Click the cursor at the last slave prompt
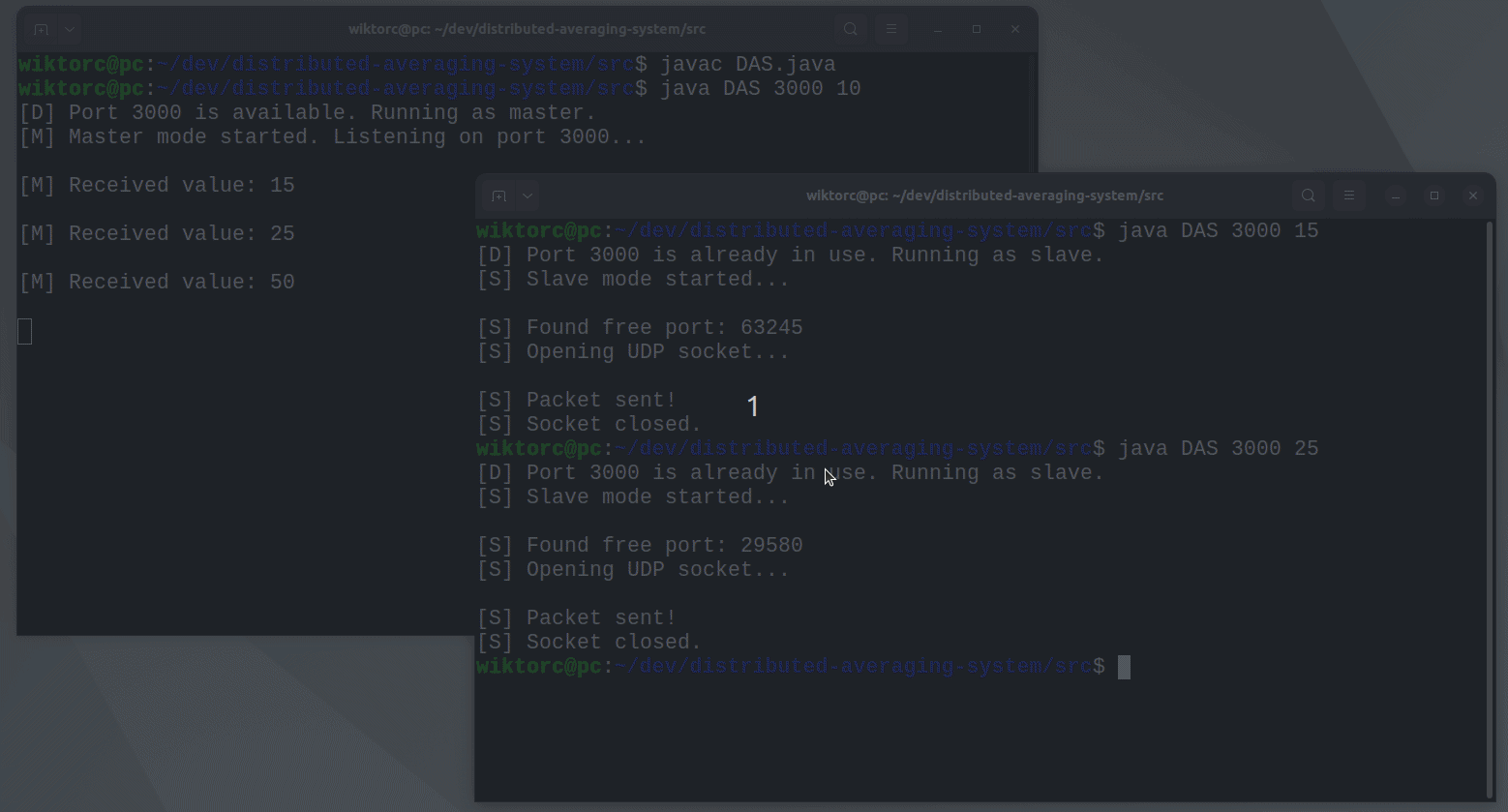 1124,667
